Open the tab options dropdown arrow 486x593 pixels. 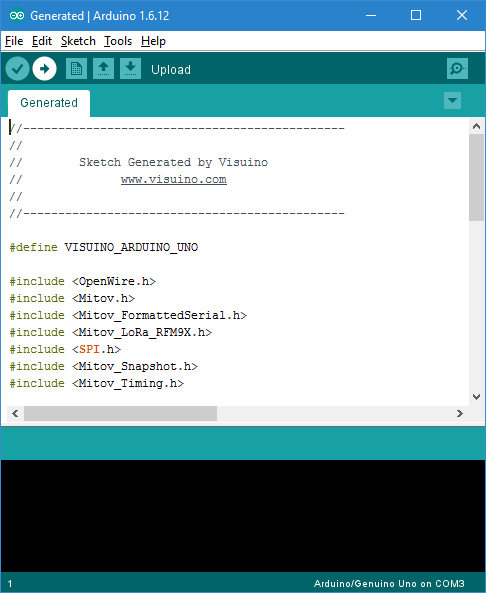[x=452, y=101]
